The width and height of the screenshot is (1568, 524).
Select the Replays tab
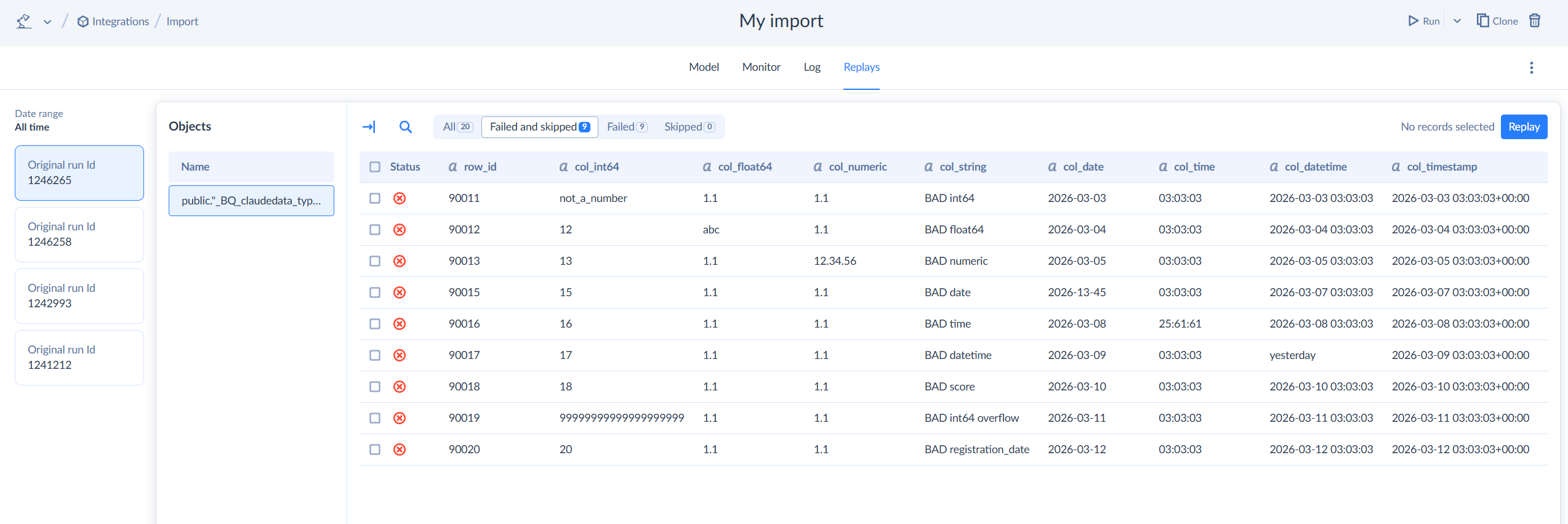pyautogui.click(x=861, y=67)
